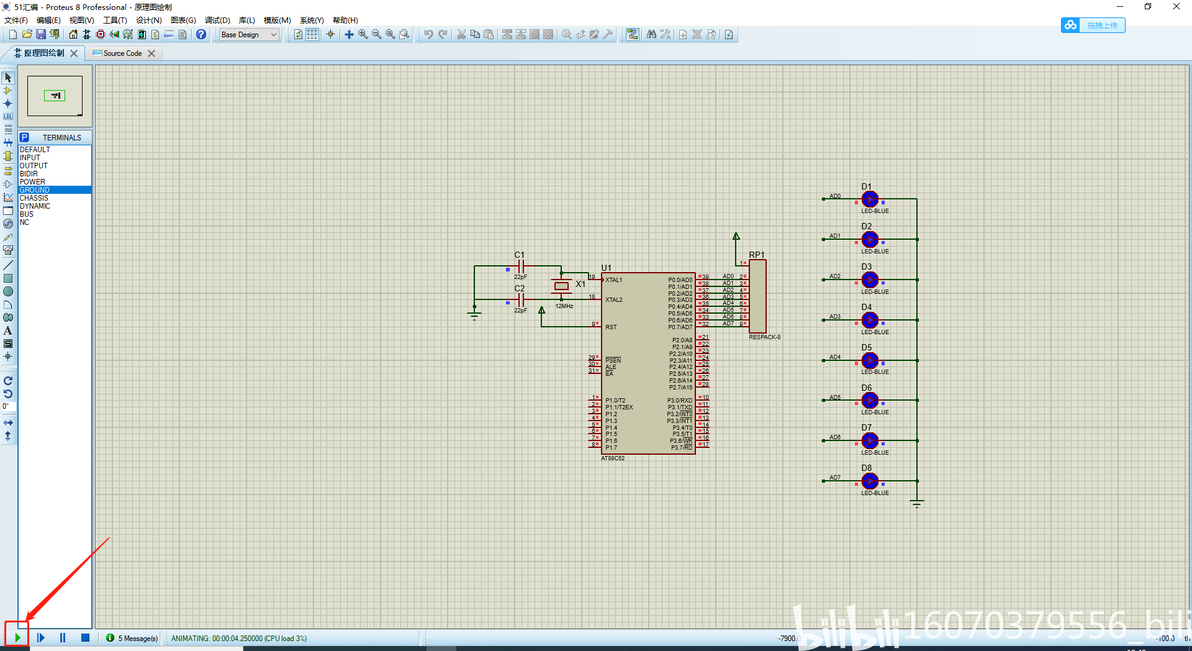Start the simulation with the play button

point(17,637)
